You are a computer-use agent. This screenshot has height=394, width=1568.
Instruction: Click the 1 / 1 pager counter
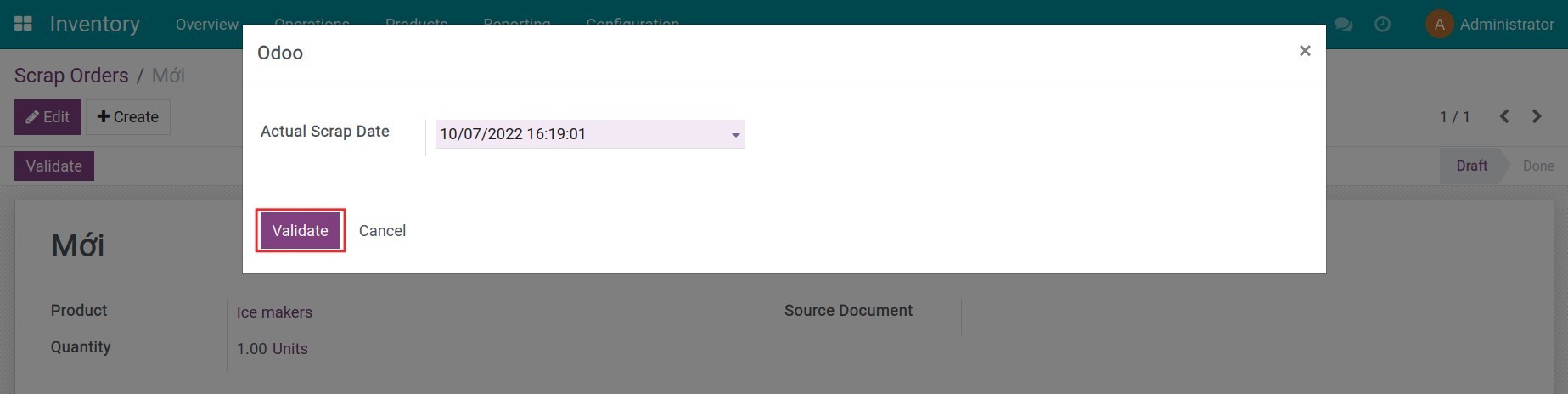[1454, 117]
